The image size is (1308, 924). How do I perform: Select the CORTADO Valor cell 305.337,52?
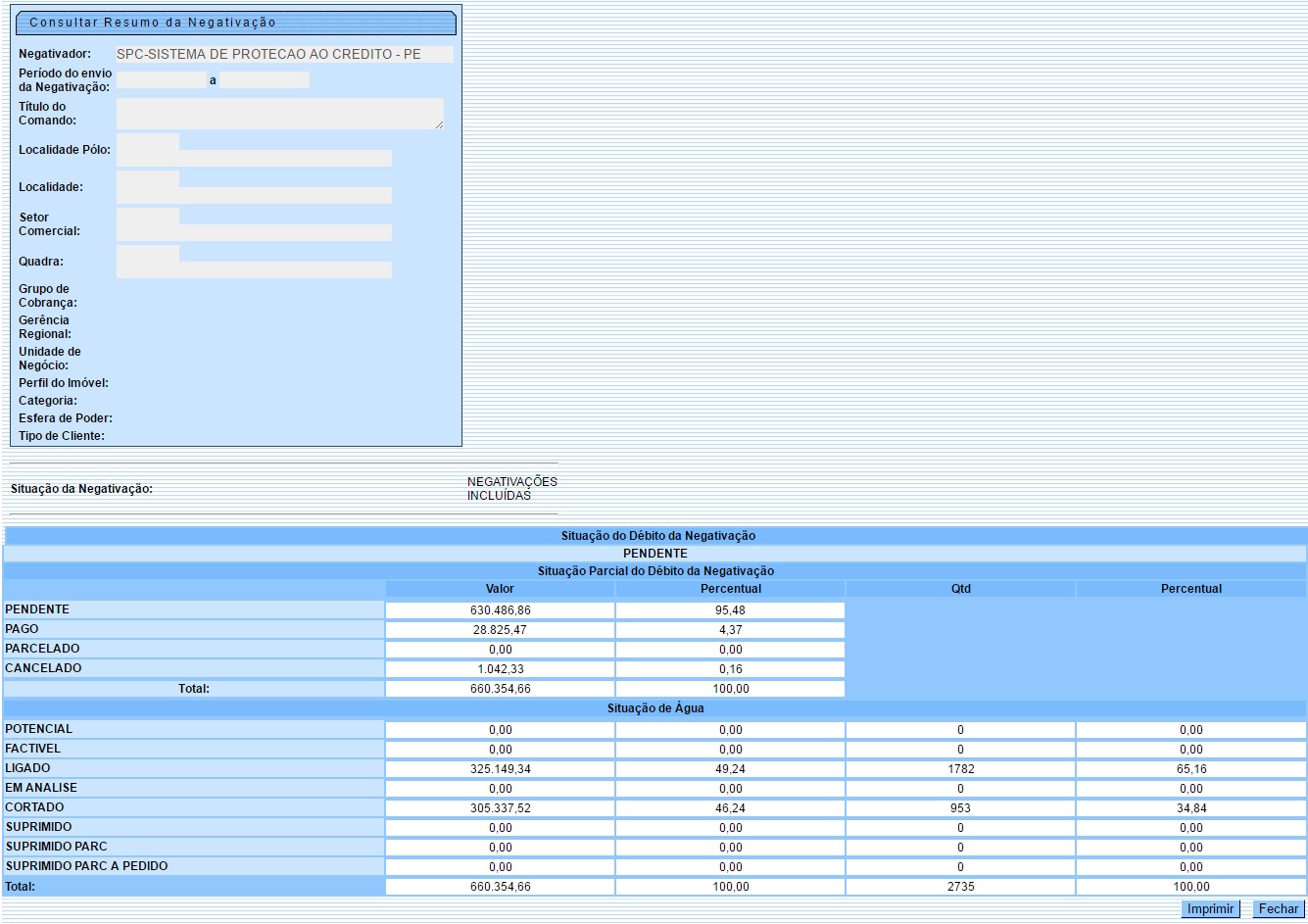pyautogui.click(x=500, y=808)
